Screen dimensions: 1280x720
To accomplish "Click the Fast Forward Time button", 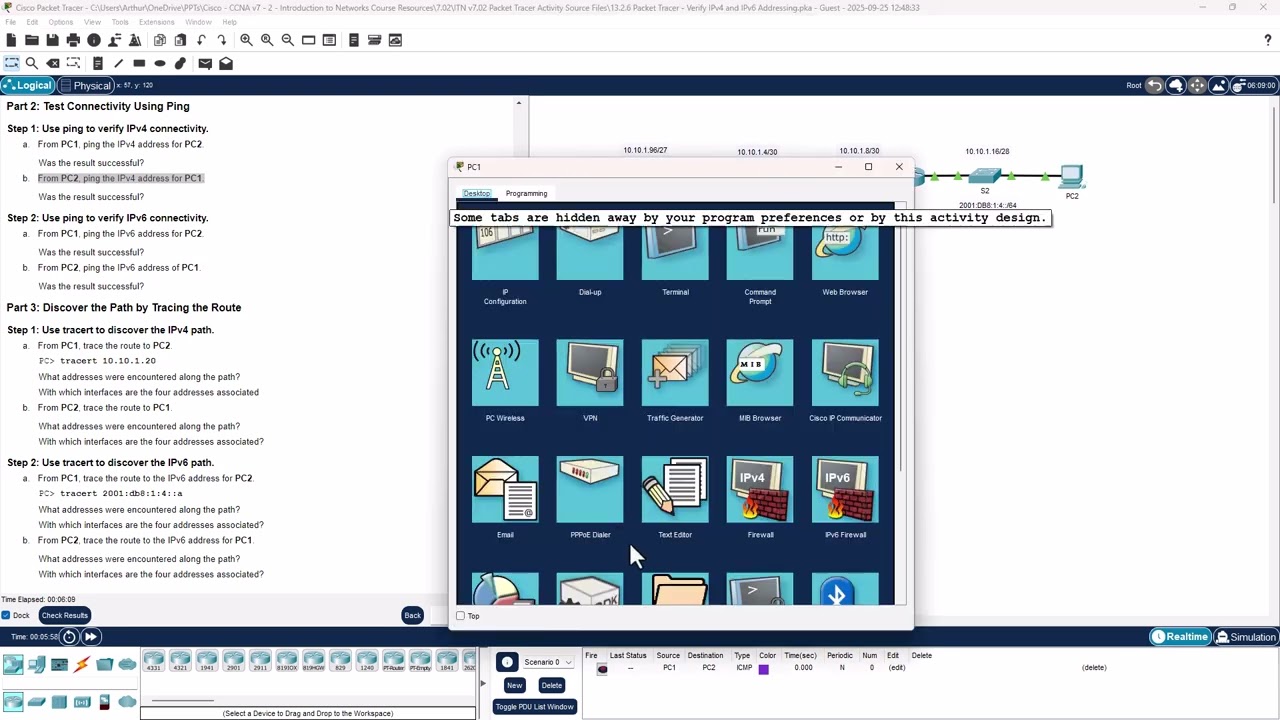I will tap(90, 637).
